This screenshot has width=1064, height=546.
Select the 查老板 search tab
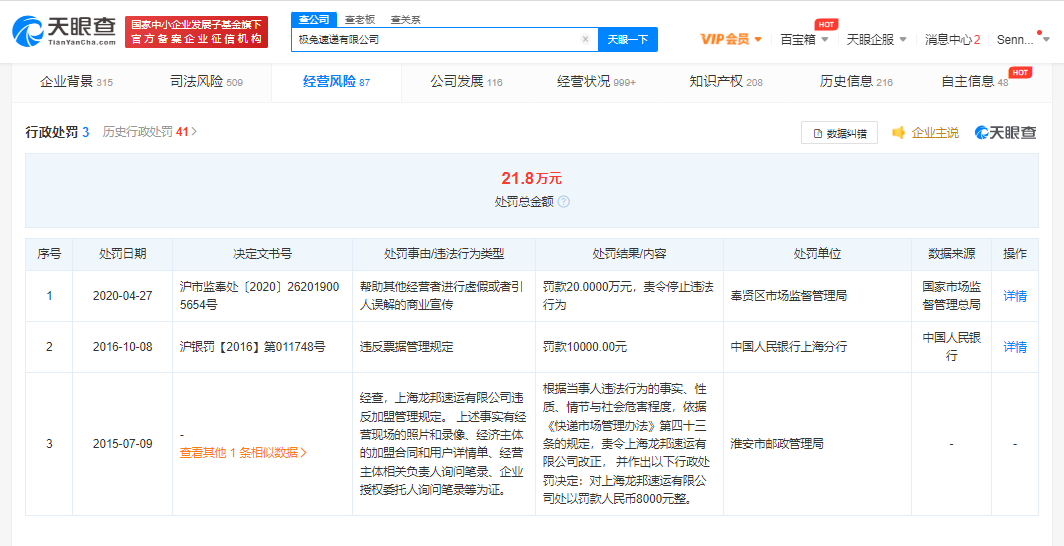pyautogui.click(x=360, y=20)
